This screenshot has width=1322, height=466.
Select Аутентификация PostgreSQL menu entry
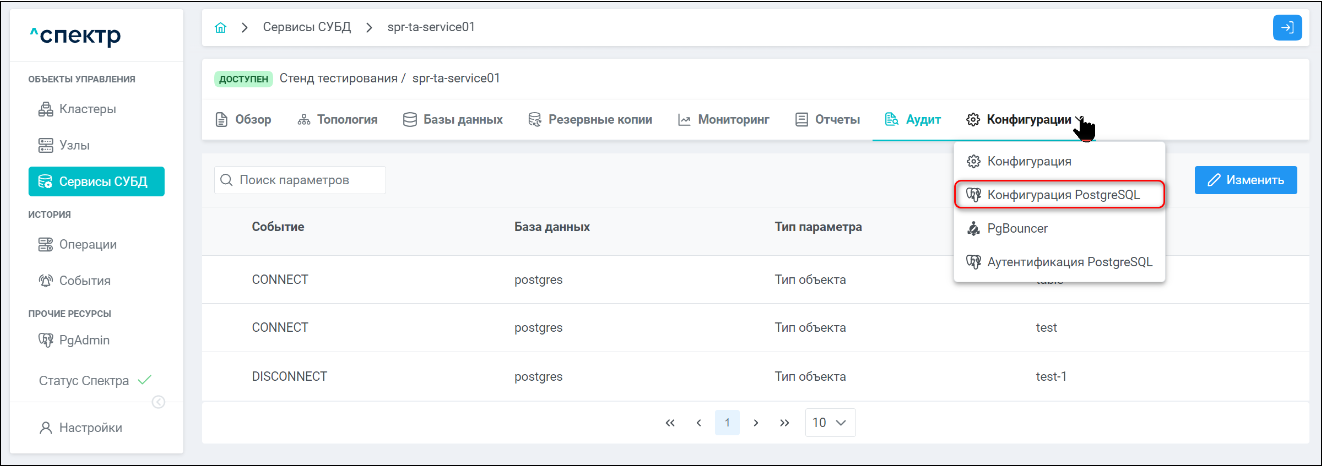point(1069,262)
